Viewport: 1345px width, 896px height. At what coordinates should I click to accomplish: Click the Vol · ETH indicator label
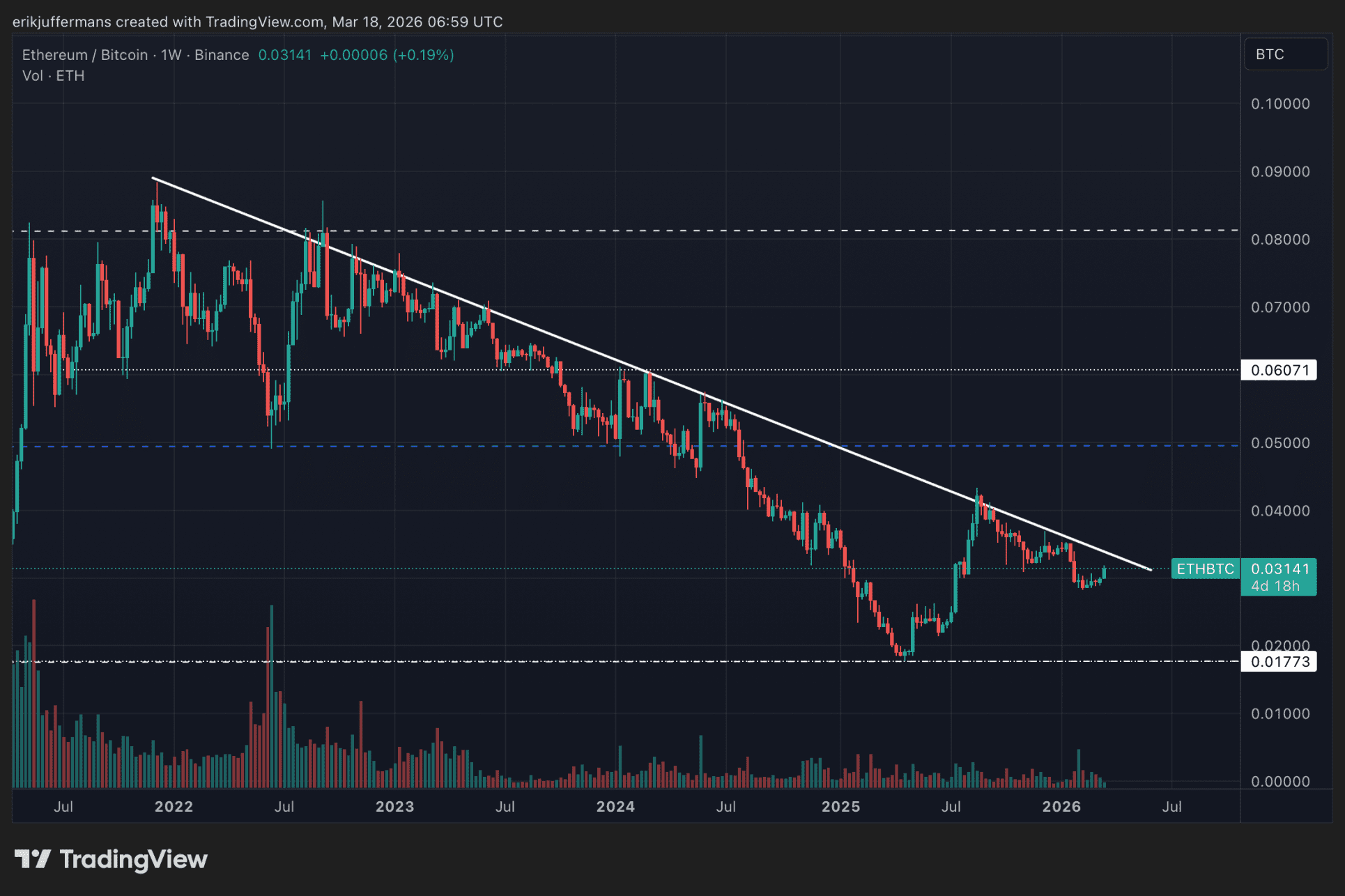pyautogui.click(x=53, y=76)
